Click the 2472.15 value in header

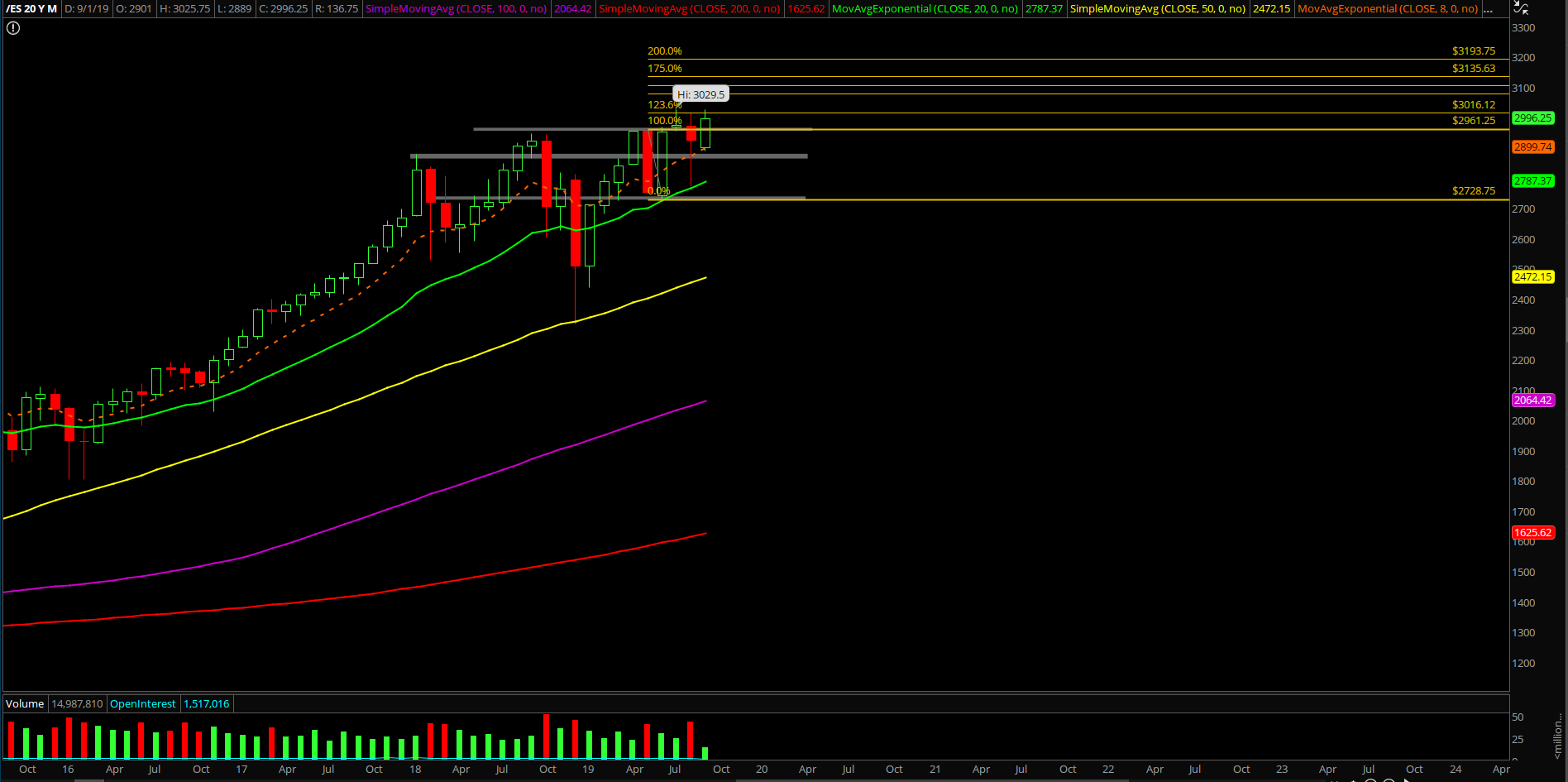[x=1271, y=9]
